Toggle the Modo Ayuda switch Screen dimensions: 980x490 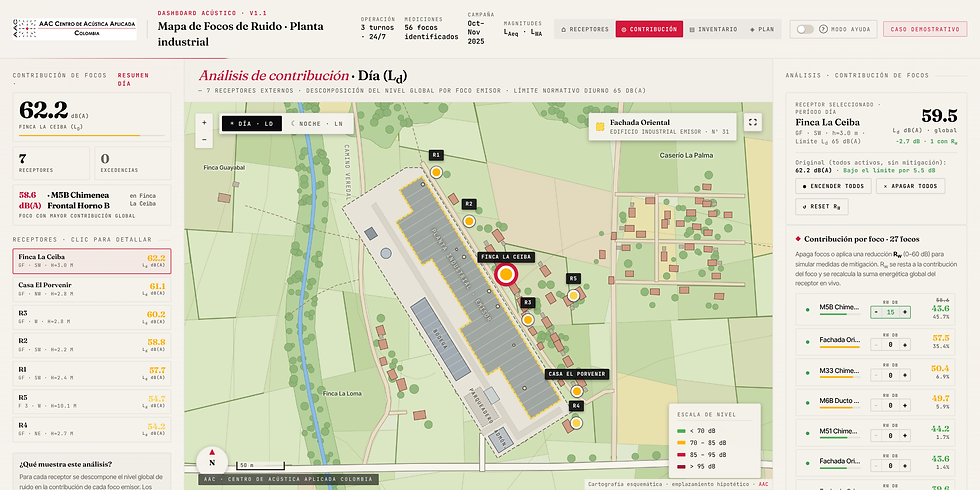tap(805, 29)
